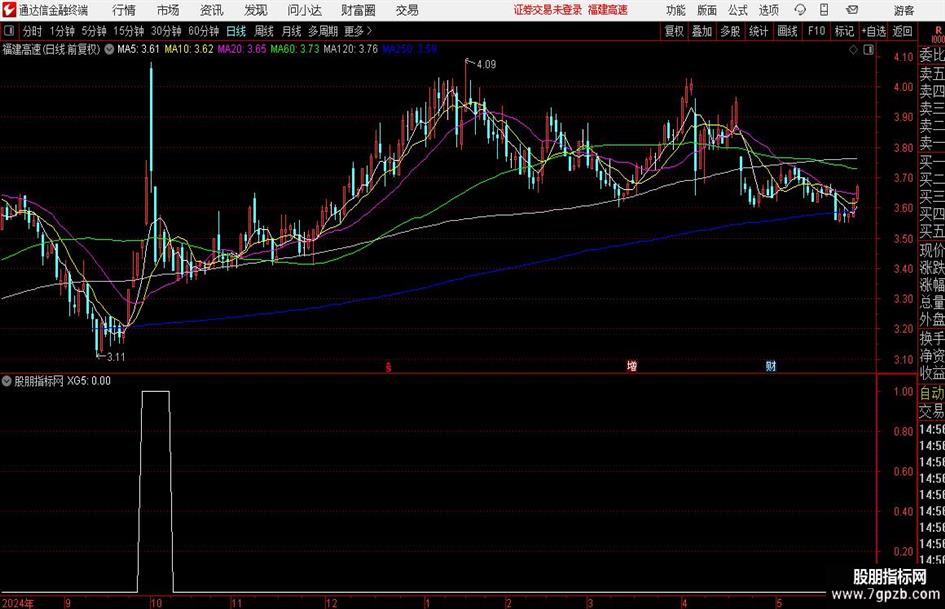Open the F10 company info button
This screenshot has width=945, height=609.
(x=817, y=31)
